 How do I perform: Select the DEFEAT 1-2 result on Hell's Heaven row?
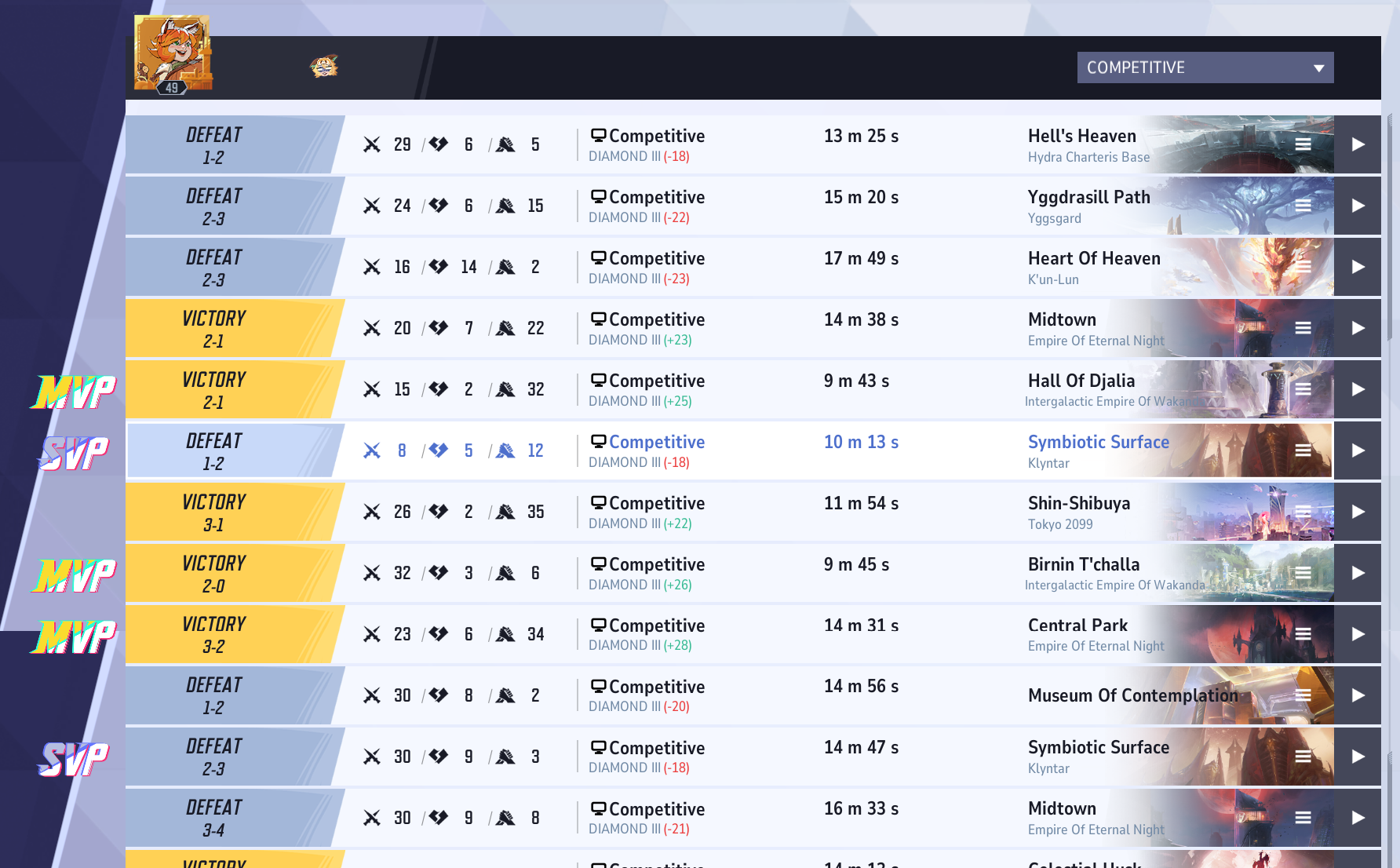(x=234, y=144)
